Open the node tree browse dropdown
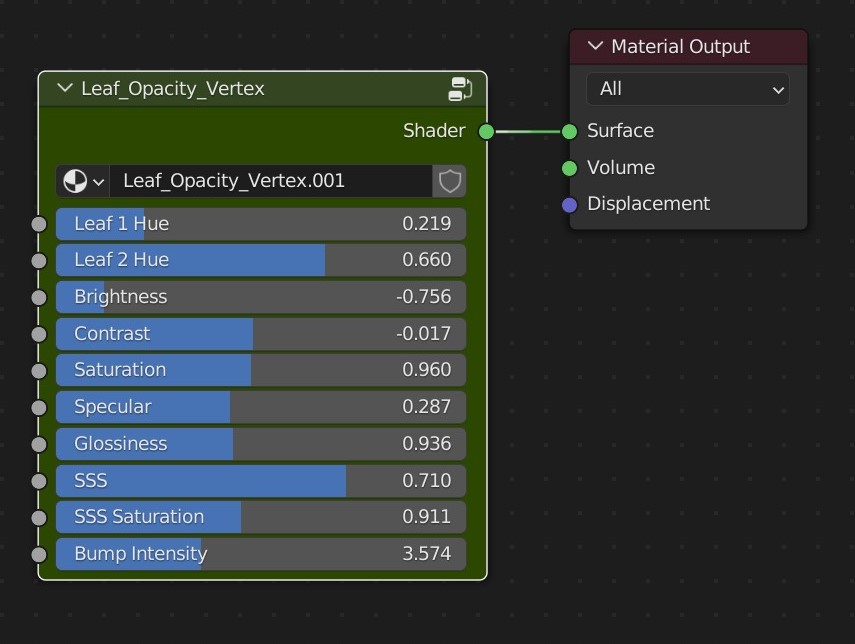 click(84, 181)
